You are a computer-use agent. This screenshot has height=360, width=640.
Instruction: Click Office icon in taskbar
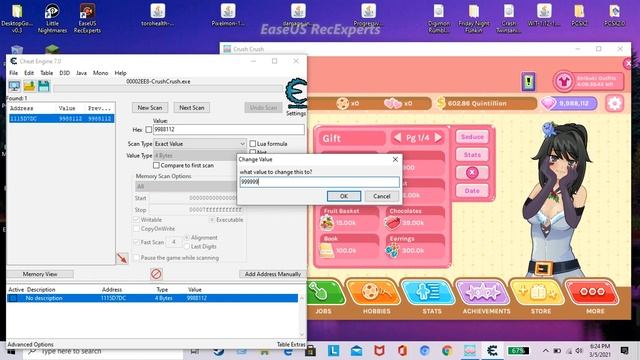[402, 351]
